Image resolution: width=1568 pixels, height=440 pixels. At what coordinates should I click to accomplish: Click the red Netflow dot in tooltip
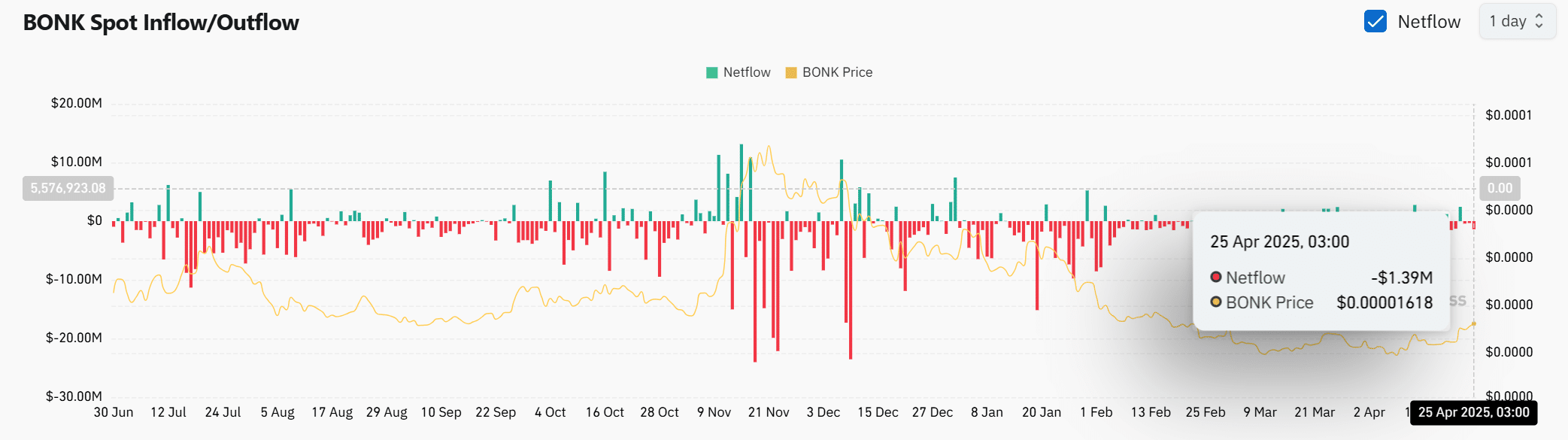[1215, 278]
